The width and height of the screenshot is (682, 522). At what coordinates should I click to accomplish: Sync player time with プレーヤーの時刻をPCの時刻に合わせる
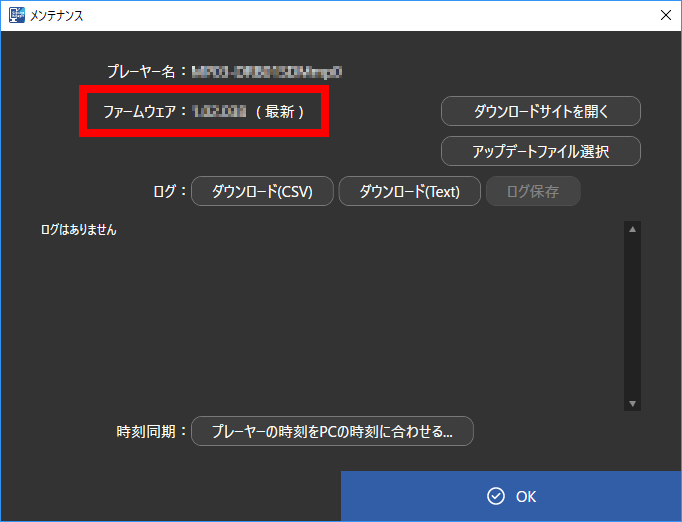pos(332,432)
